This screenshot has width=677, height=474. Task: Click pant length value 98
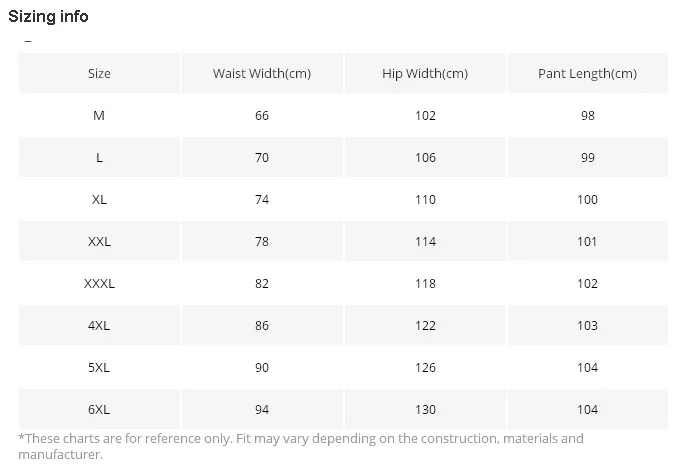tap(588, 116)
